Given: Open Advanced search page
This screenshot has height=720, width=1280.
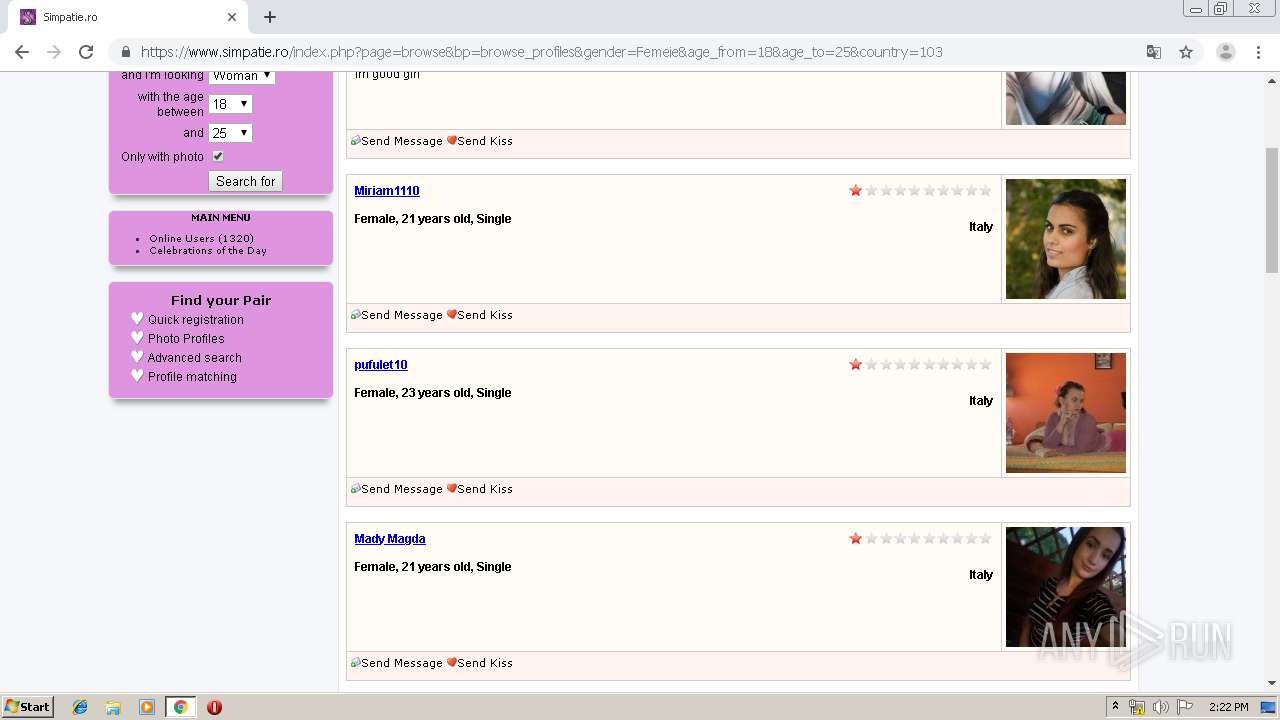Looking at the screenshot, I should tap(195, 358).
